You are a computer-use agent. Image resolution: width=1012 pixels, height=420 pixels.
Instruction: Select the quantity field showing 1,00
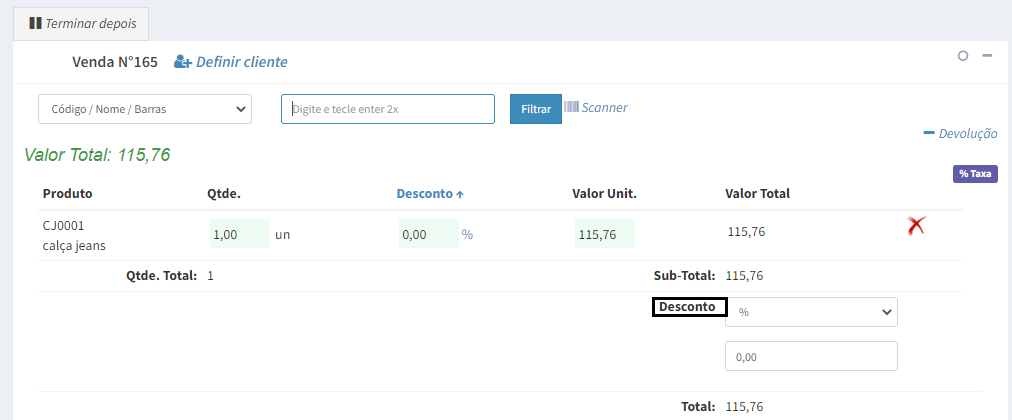coord(238,234)
